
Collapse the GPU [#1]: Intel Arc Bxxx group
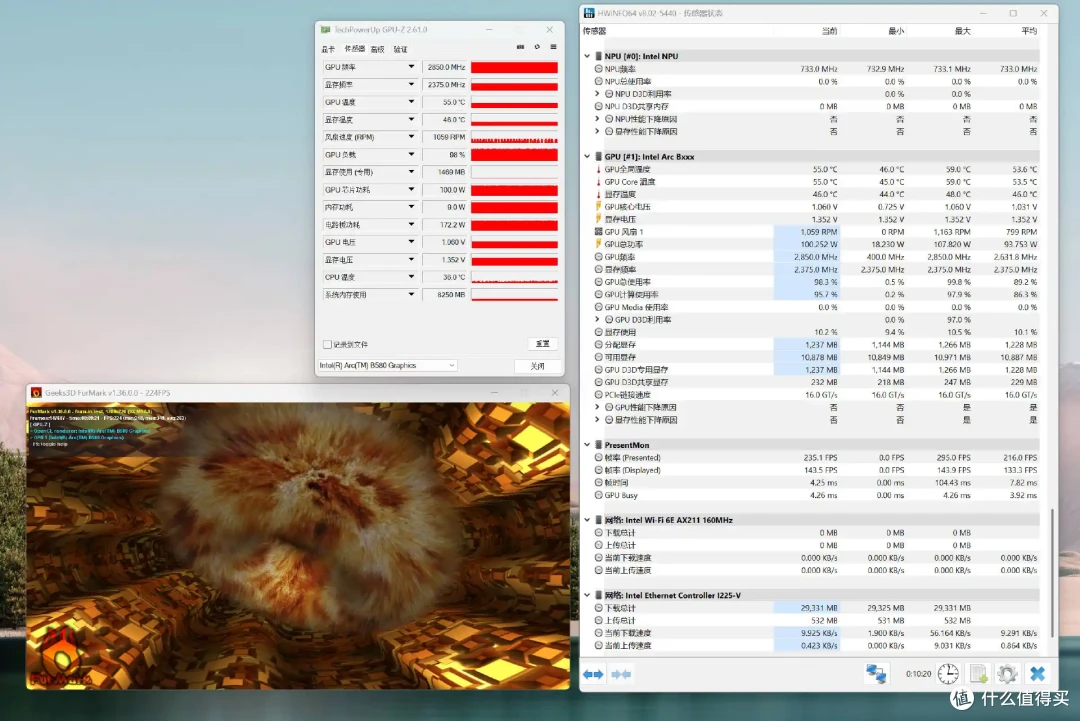[x=587, y=157]
